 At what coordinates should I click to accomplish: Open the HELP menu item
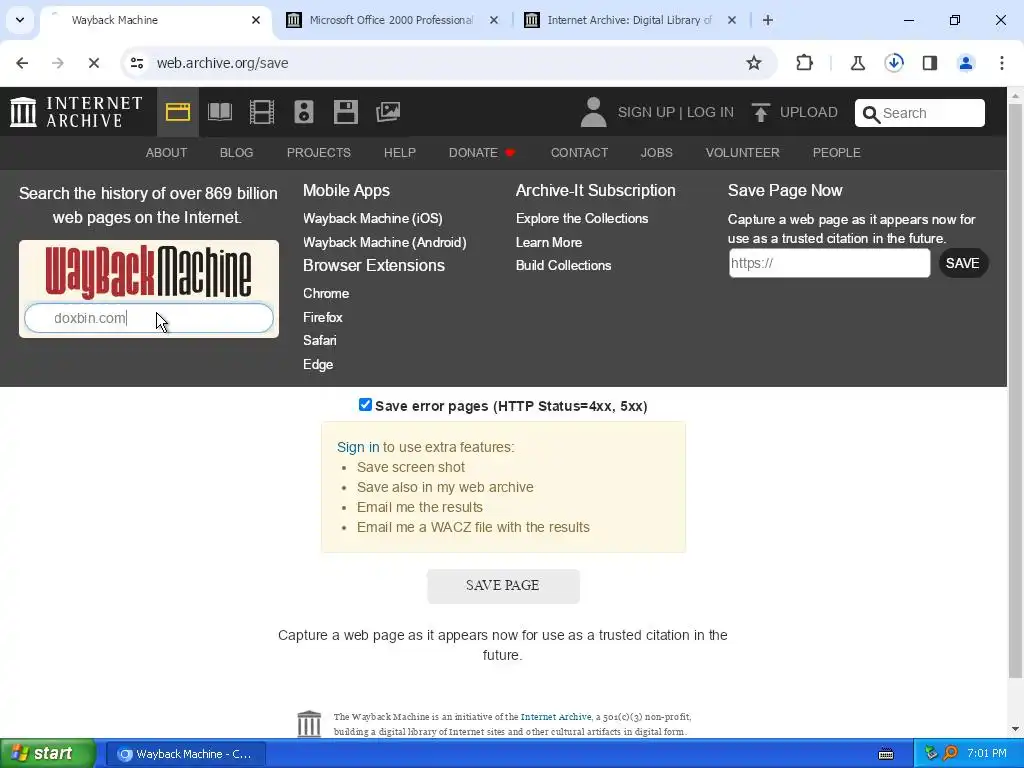coord(400,153)
